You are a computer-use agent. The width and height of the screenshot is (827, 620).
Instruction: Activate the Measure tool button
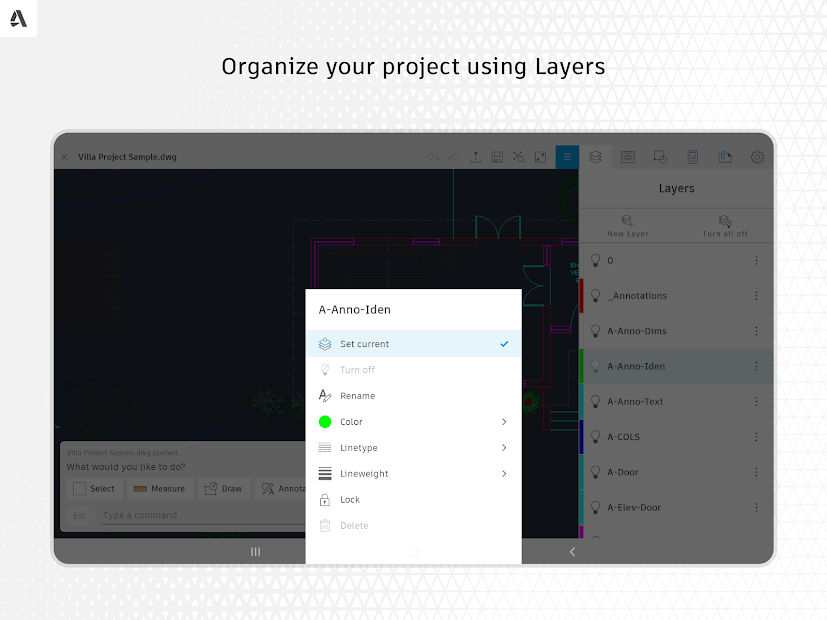pyautogui.click(x=159, y=488)
